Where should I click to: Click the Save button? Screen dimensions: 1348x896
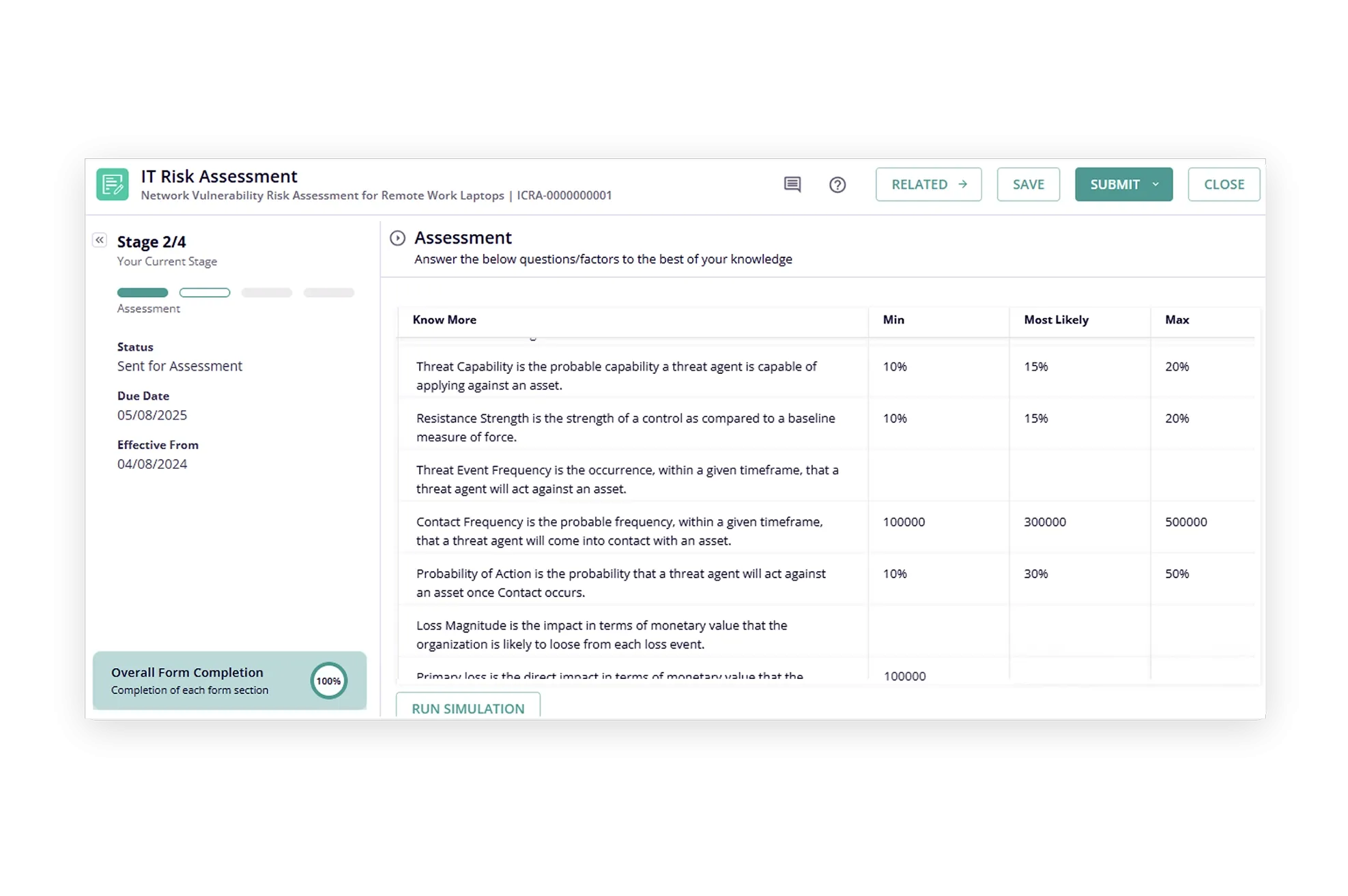pos(1028,184)
